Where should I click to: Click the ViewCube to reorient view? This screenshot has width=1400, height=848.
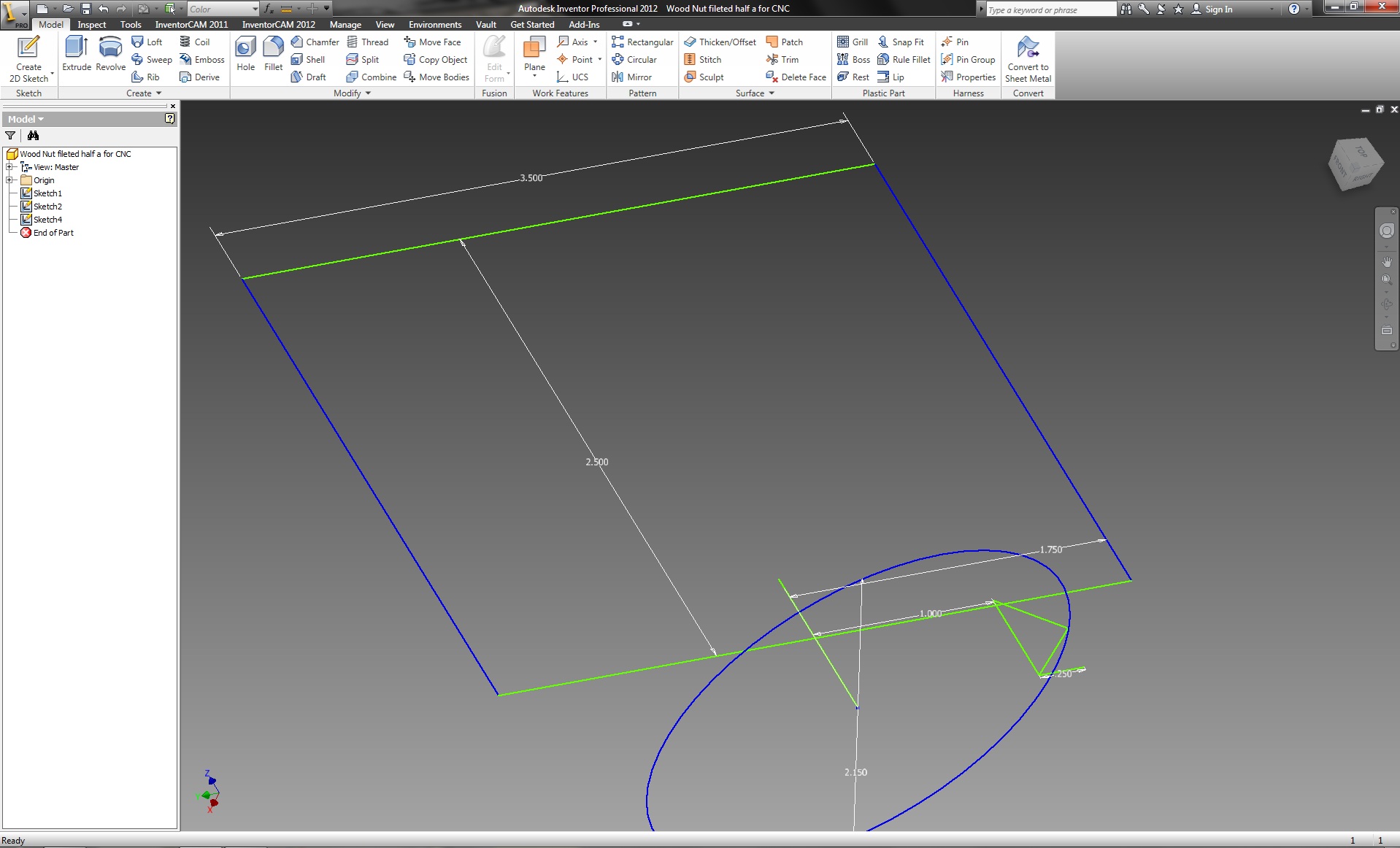[x=1355, y=164]
